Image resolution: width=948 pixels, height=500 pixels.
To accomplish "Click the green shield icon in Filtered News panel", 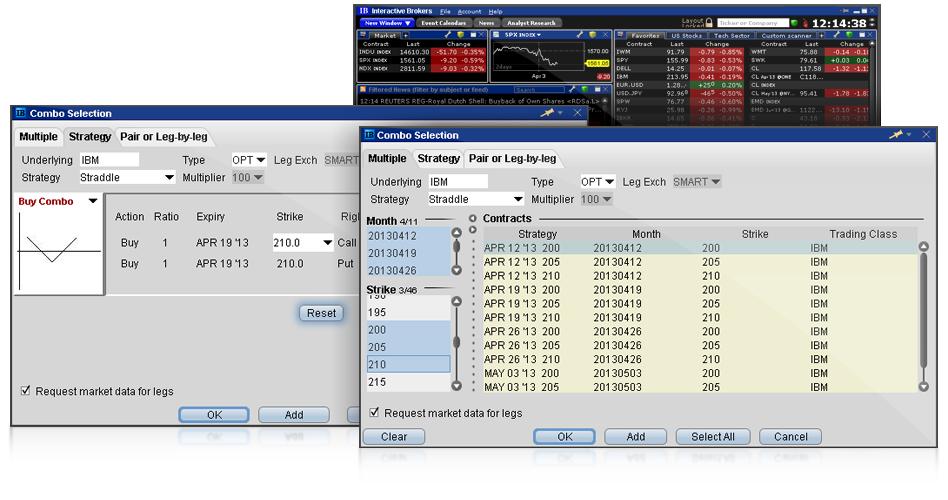I will (585, 89).
